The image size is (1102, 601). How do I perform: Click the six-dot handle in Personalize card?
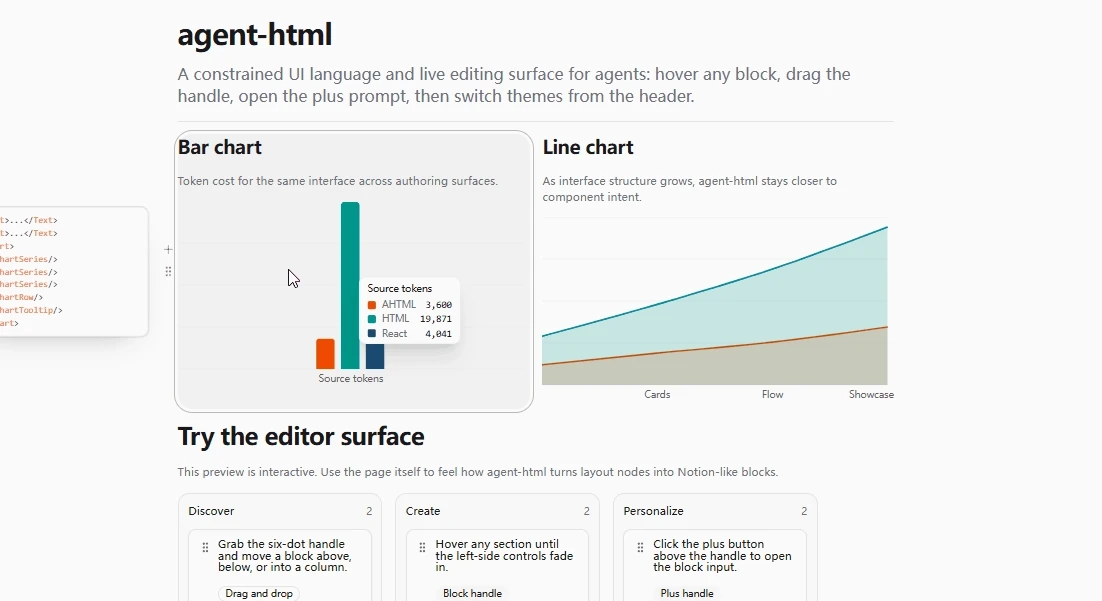pos(640,547)
